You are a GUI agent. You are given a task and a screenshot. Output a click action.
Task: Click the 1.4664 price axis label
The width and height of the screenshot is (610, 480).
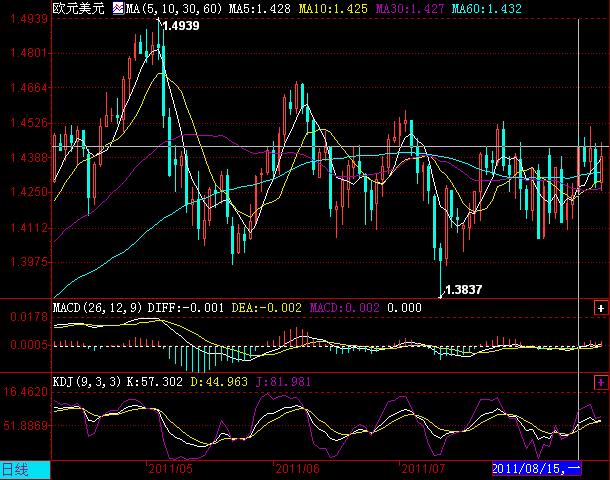pyautogui.click(x=28, y=88)
